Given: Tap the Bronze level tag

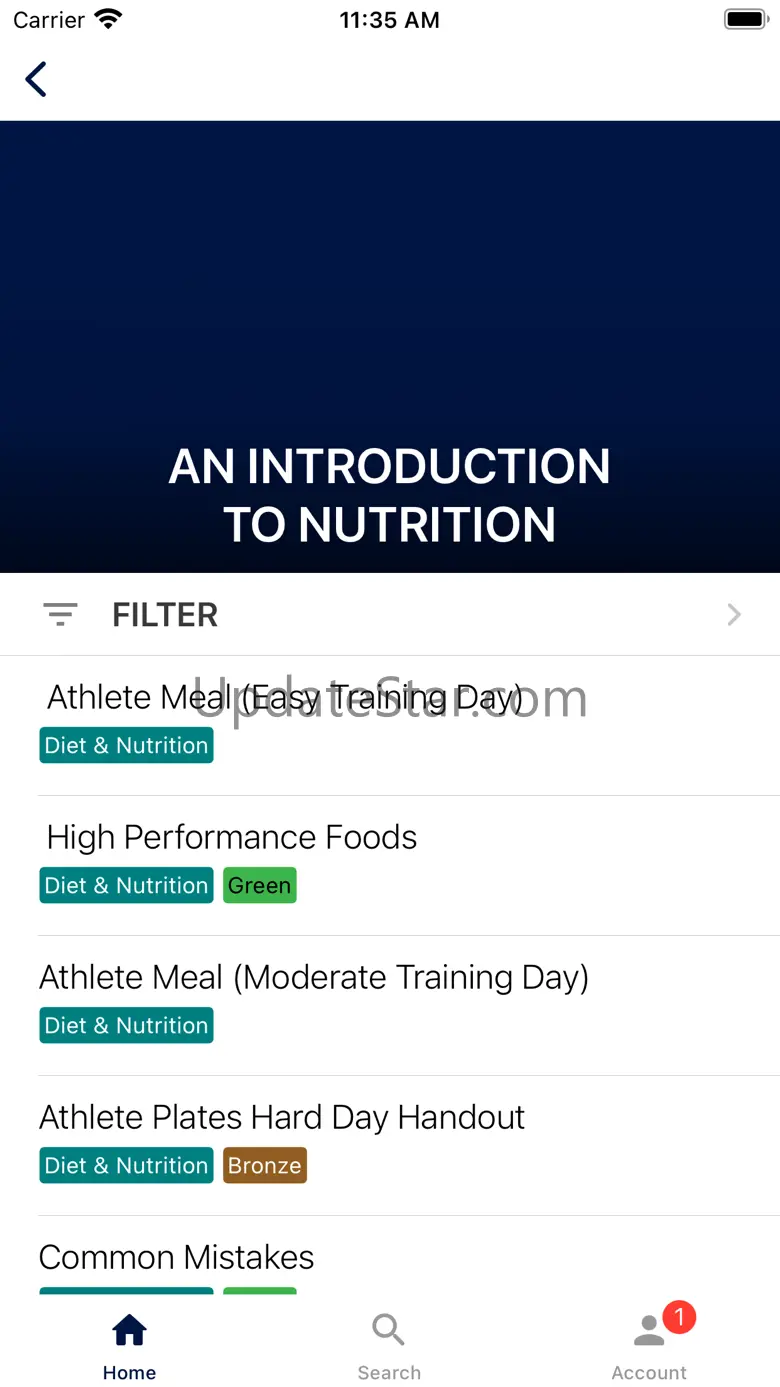Looking at the screenshot, I should click(x=265, y=1165).
